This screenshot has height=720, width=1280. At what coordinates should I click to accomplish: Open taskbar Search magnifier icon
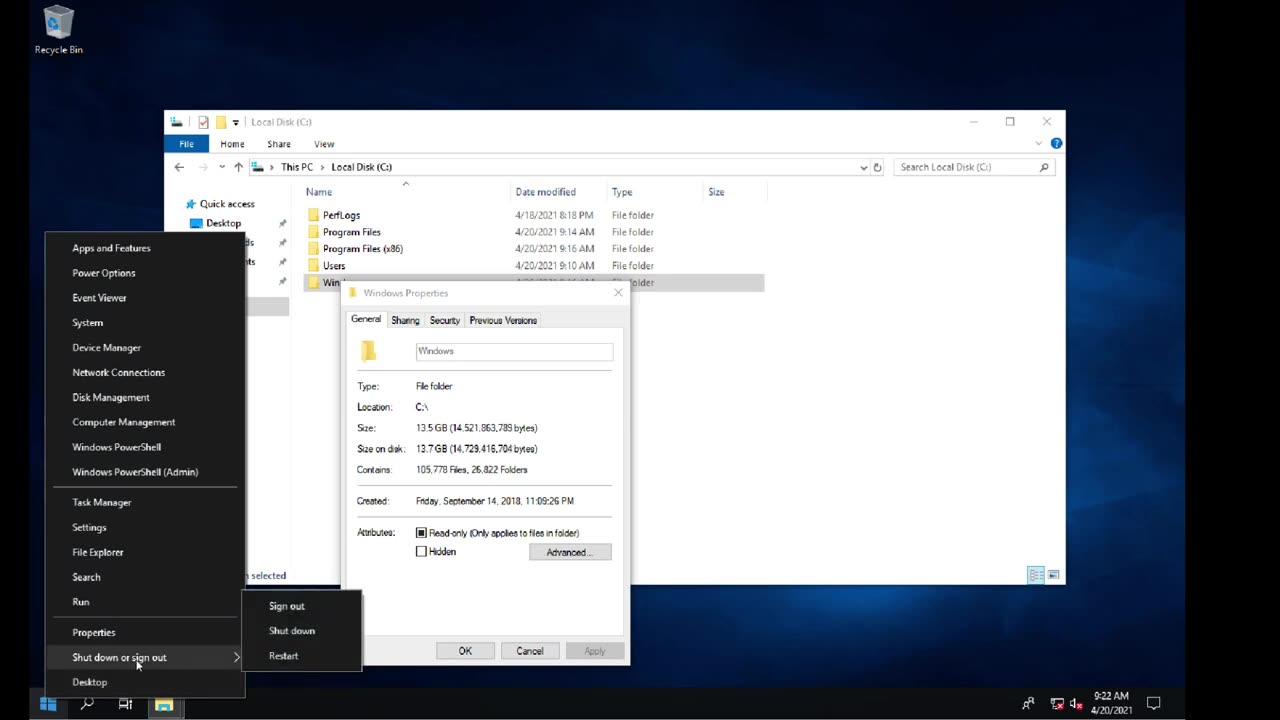point(87,704)
